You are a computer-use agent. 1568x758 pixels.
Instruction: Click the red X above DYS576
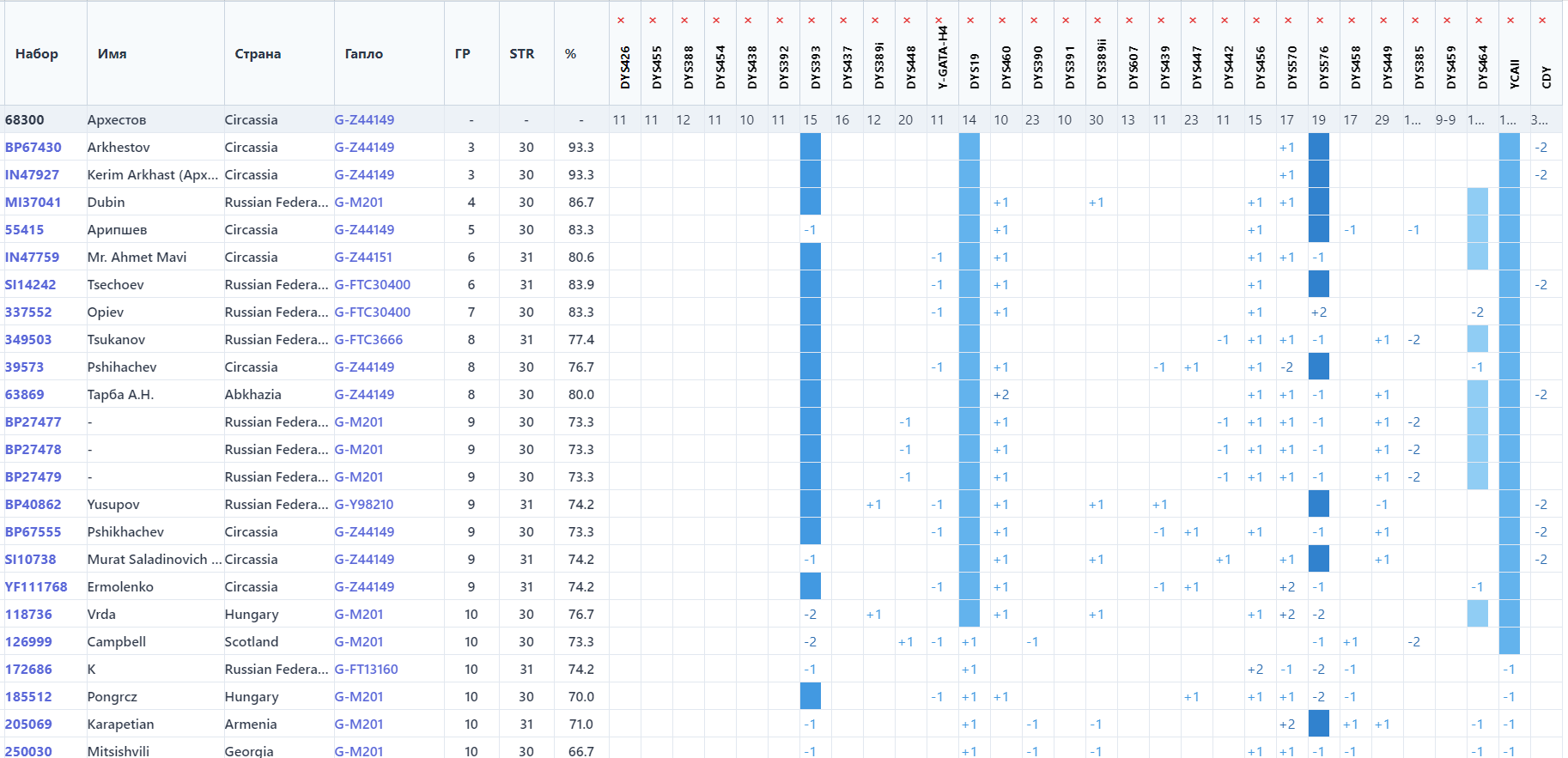(x=1320, y=21)
